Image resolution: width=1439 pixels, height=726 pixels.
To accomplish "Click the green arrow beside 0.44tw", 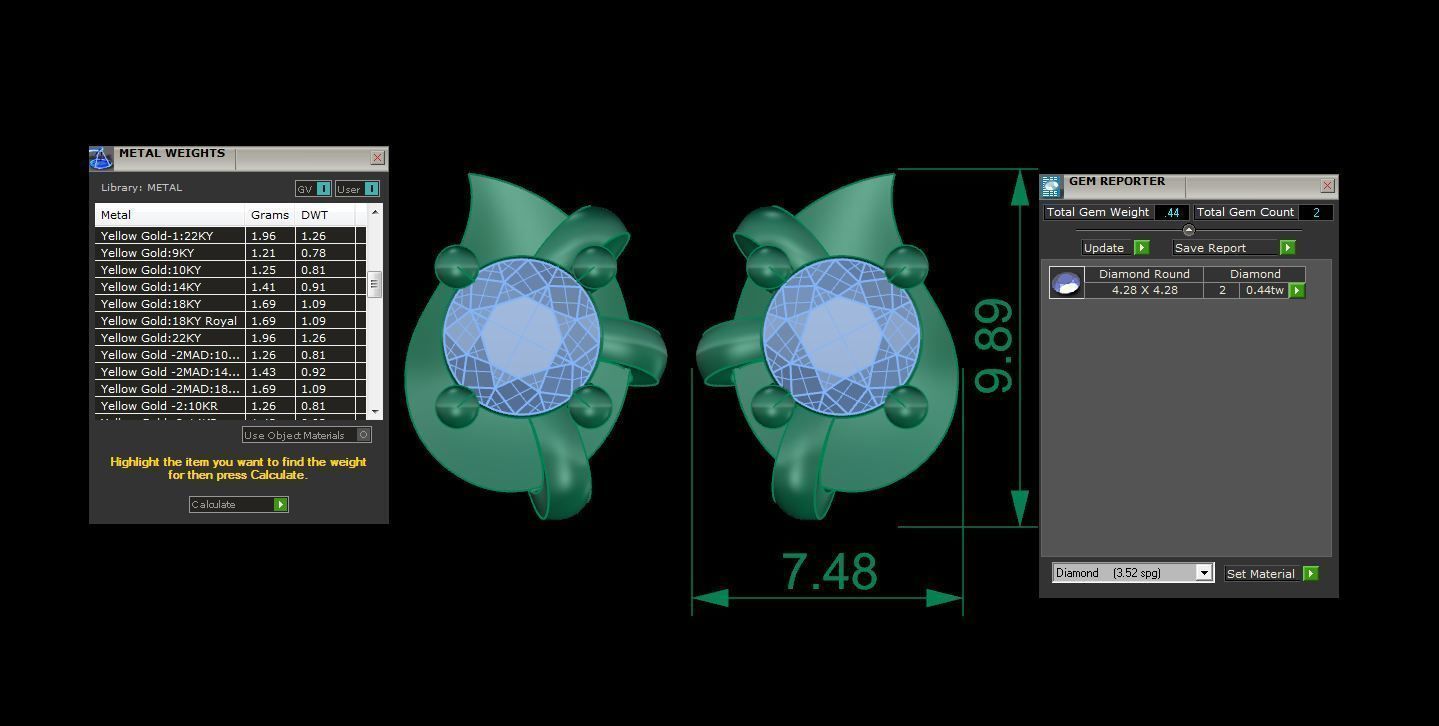I will pyautogui.click(x=1297, y=290).
